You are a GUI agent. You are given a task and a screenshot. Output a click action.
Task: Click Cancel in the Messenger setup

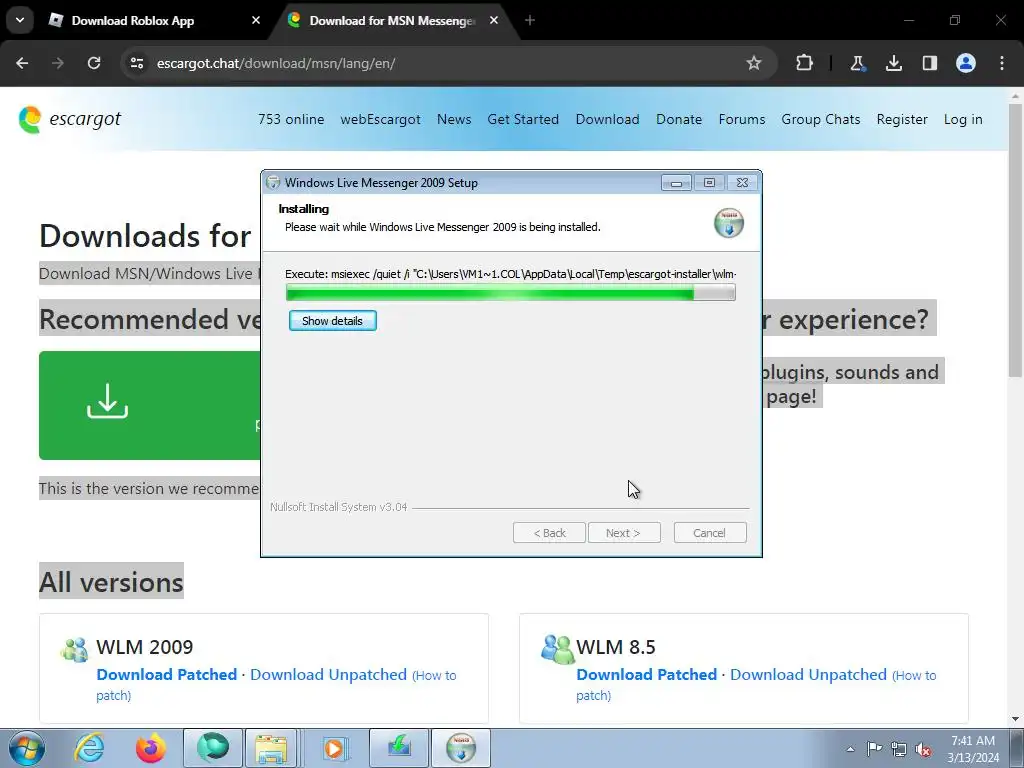pos(709,533)
